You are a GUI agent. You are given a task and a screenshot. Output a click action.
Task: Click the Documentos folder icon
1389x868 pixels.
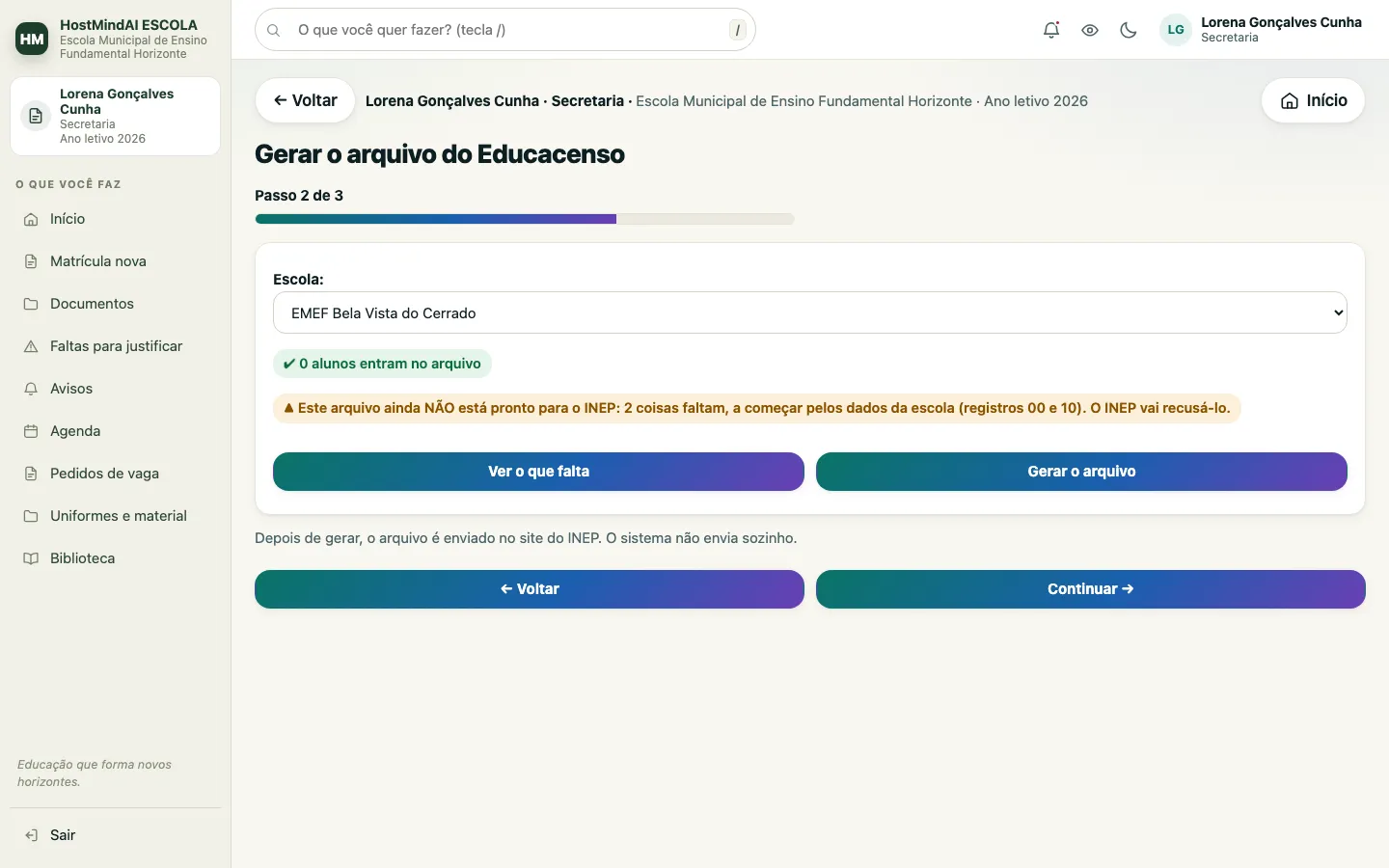(x=31, y=304)
